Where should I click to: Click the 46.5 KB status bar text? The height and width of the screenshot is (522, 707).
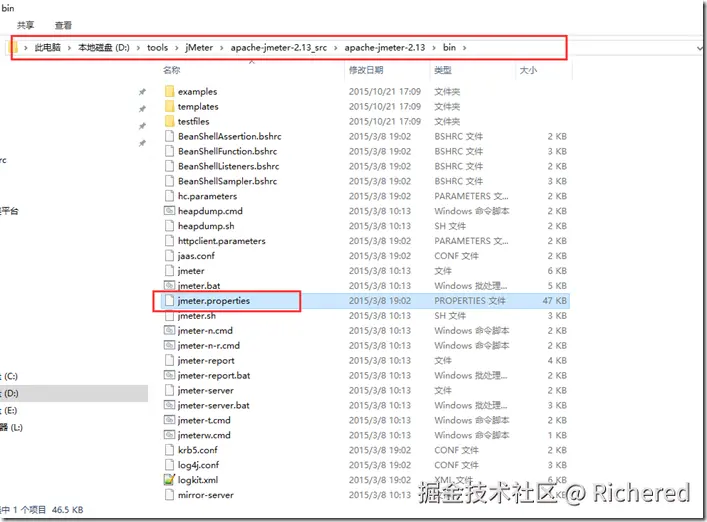[68, 510]
